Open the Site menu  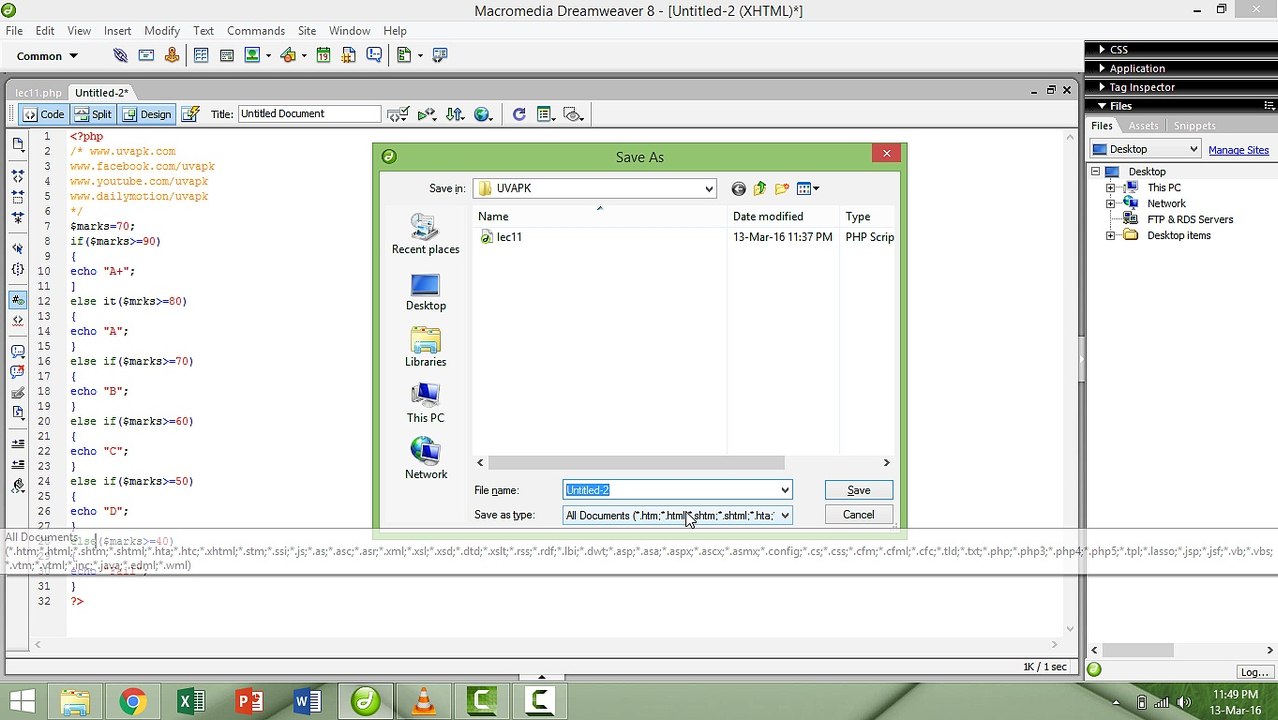pos(307,31)
